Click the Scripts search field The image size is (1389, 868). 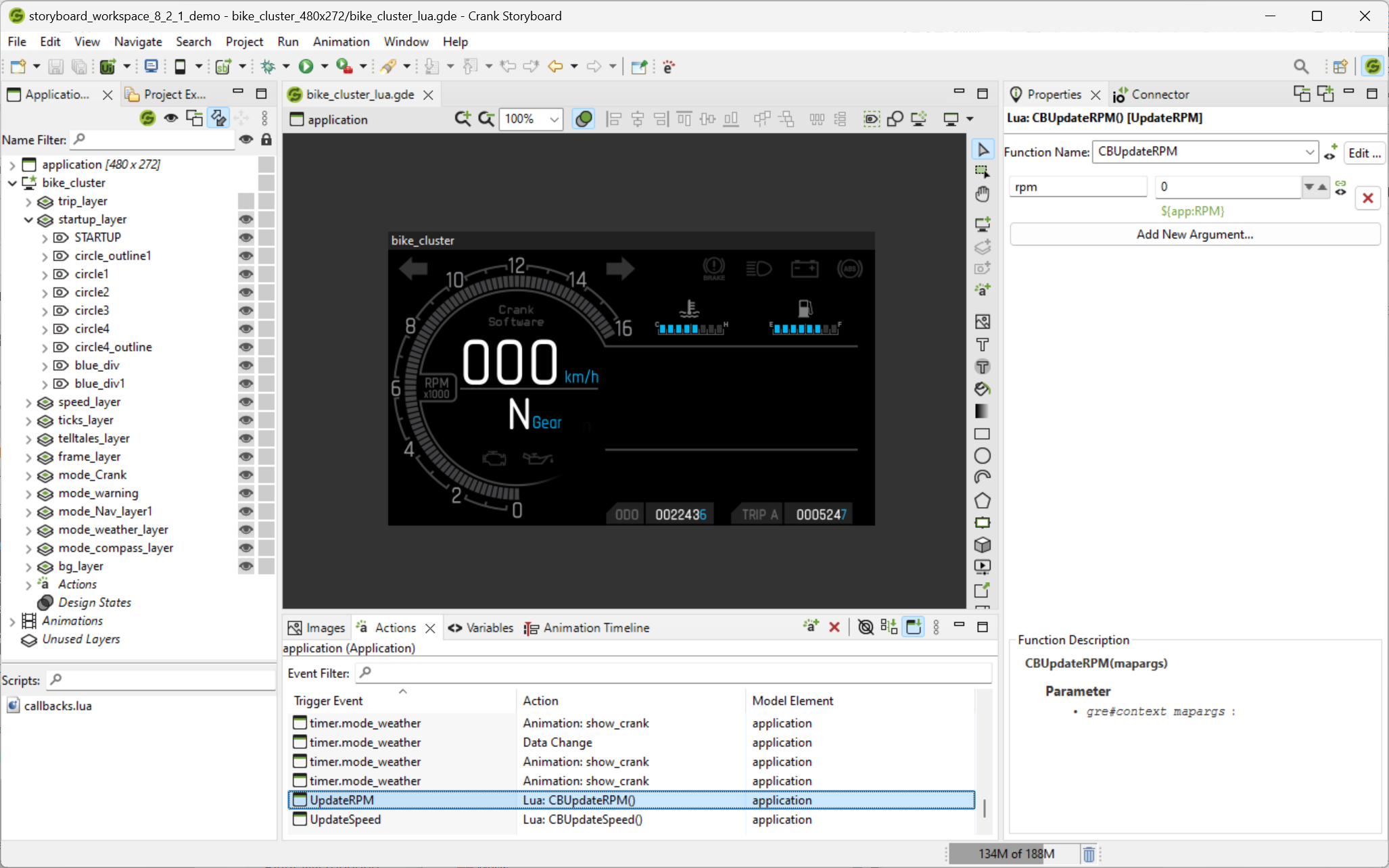(161, 679)
